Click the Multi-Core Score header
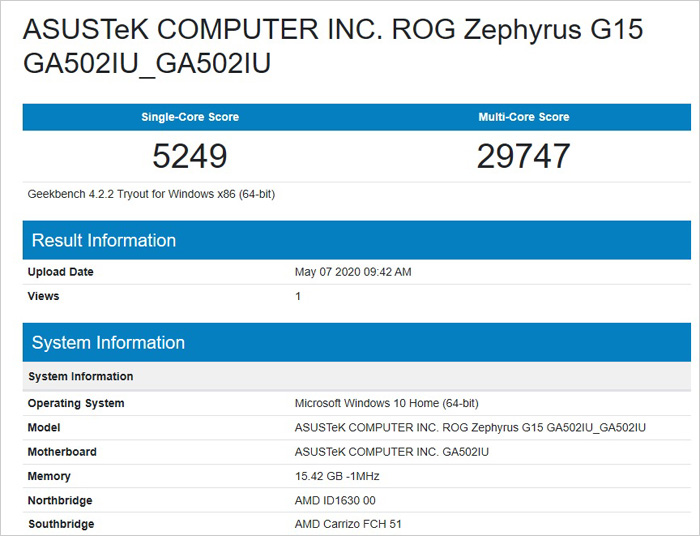Image resolution: width=700 pixels, height=536 pixels. [x=523, y=117]
